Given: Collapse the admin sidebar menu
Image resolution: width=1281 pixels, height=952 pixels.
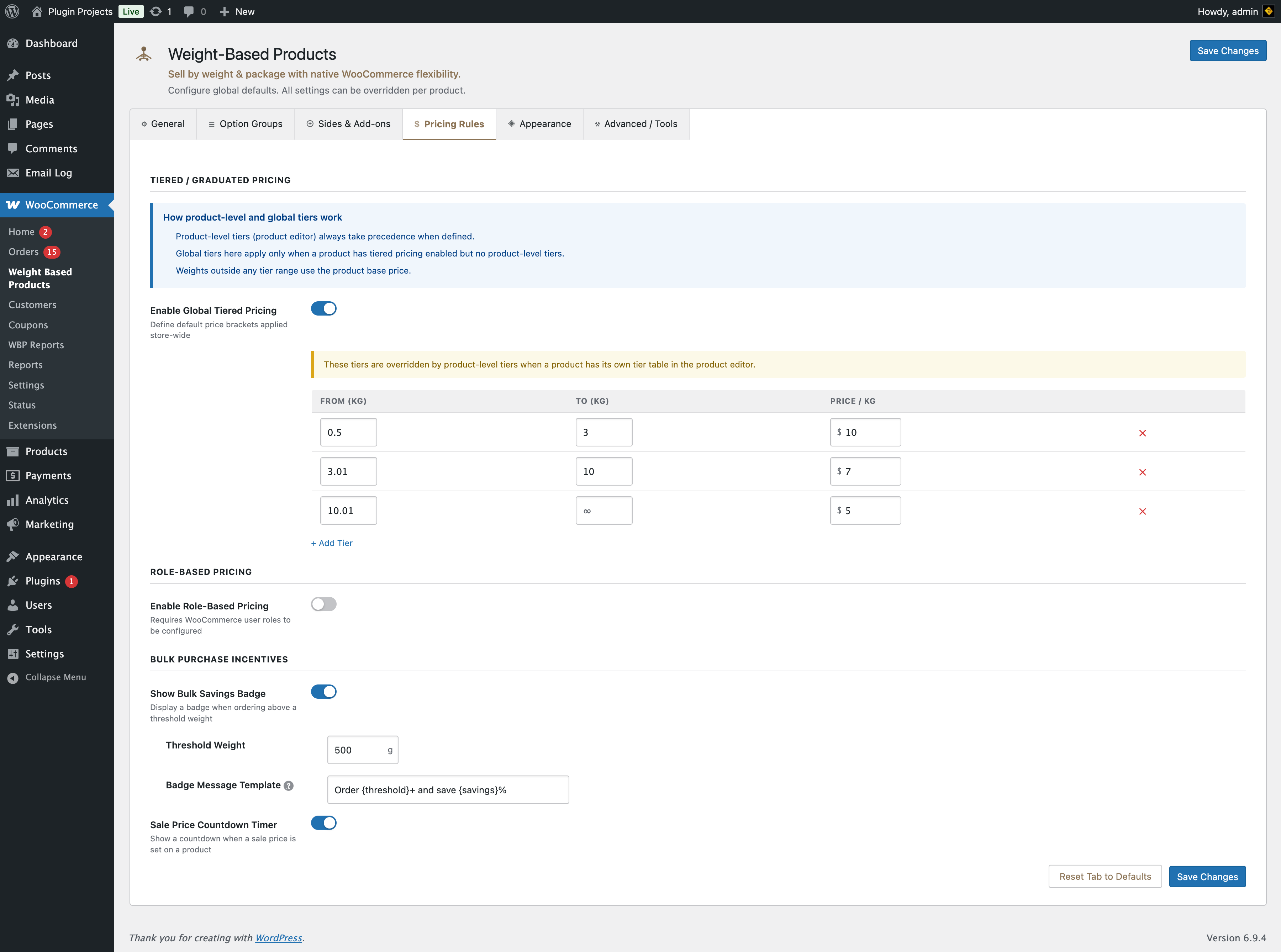Looking at the screenshot, I should [13, 677].
